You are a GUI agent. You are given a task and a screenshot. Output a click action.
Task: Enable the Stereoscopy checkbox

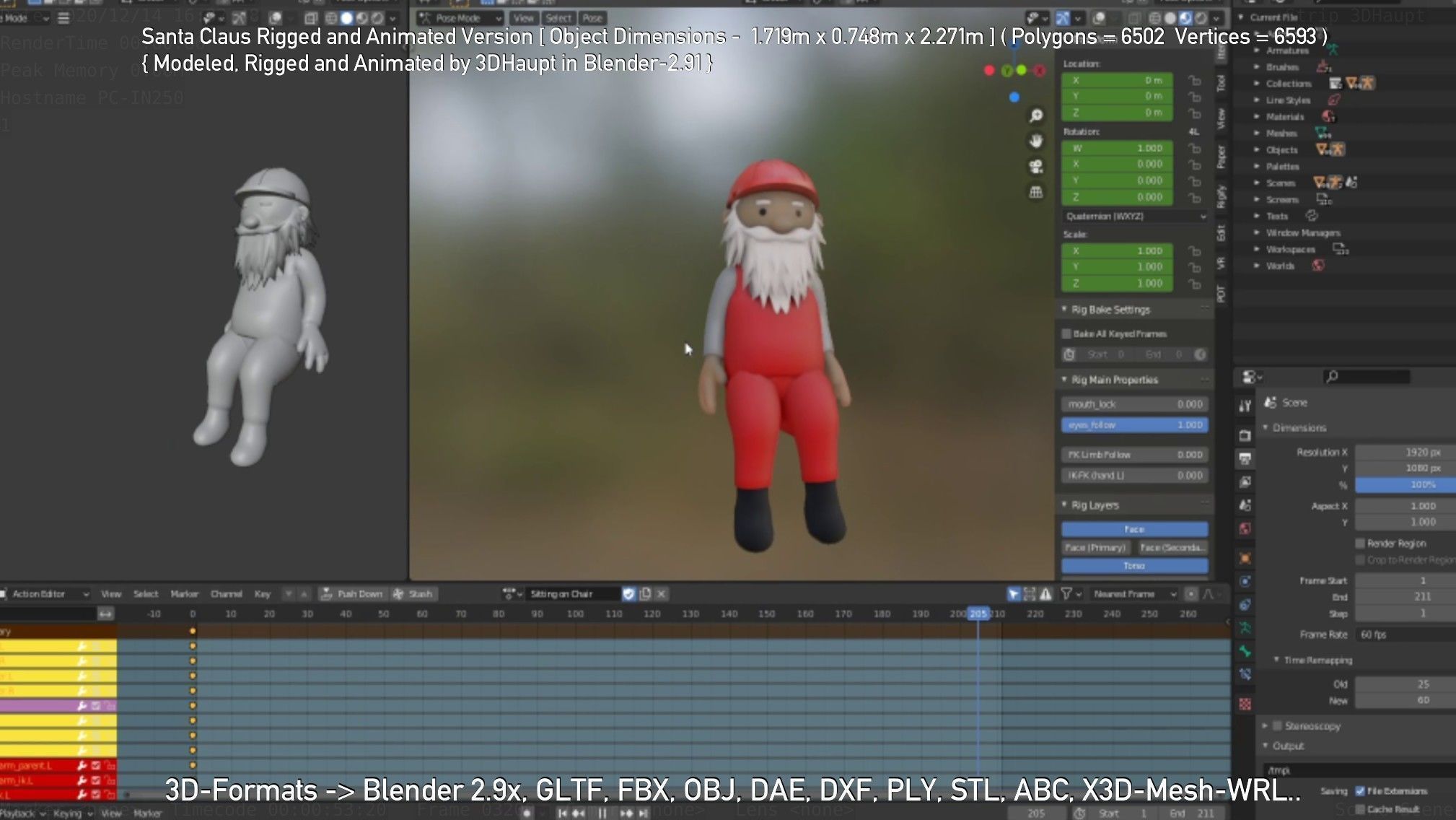click(x=1277, y=725)
